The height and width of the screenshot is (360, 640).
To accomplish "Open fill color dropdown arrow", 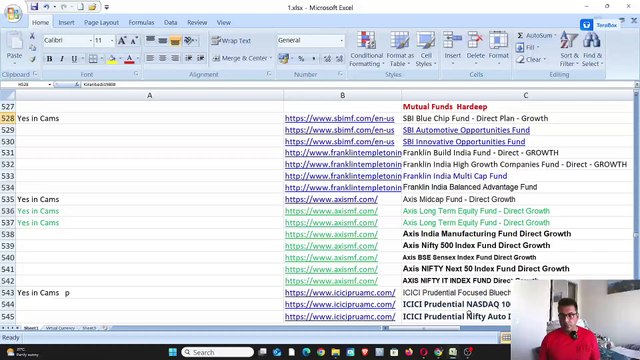I will [120, 59].
